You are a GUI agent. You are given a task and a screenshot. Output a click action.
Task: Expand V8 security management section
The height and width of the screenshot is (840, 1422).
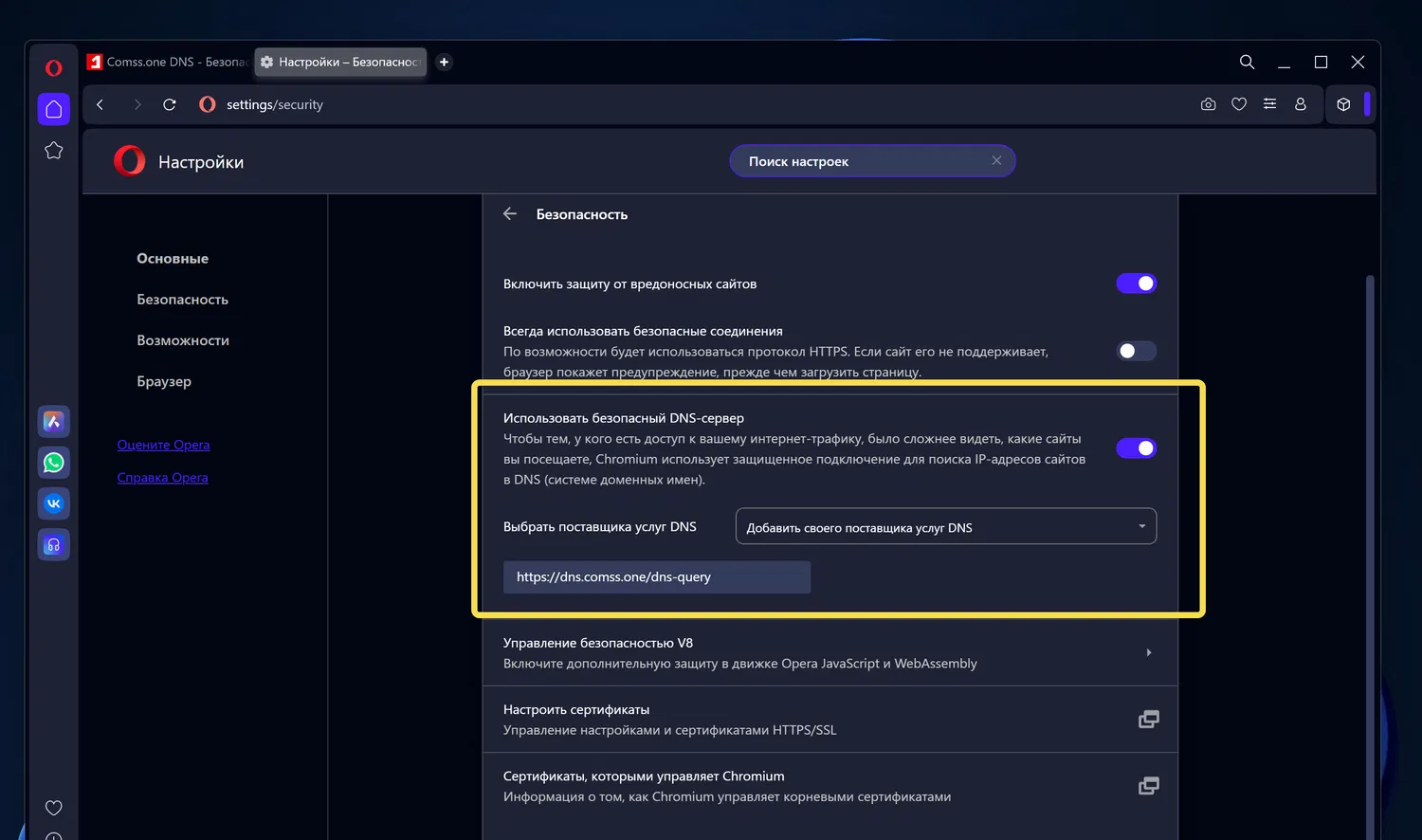[x=1148, y=652]
